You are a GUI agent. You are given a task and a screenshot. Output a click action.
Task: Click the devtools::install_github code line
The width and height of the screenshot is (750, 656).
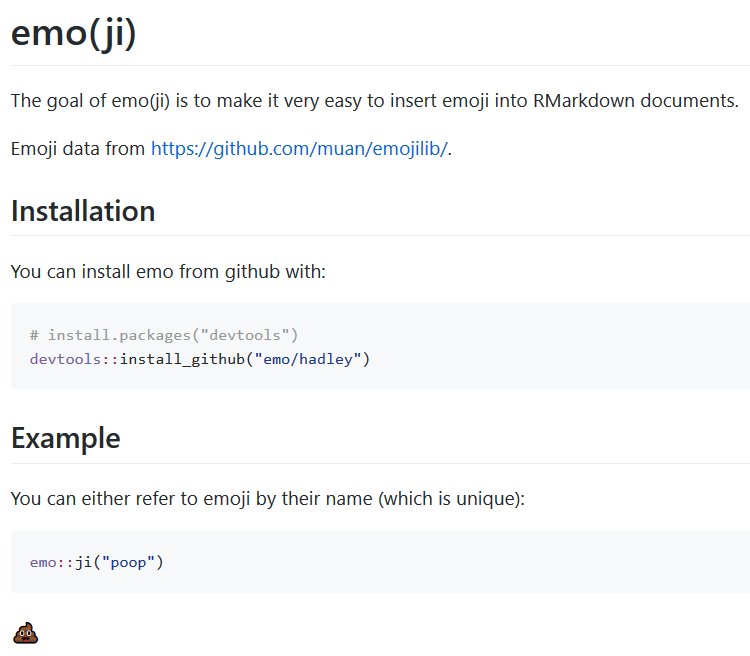[200, 359]
